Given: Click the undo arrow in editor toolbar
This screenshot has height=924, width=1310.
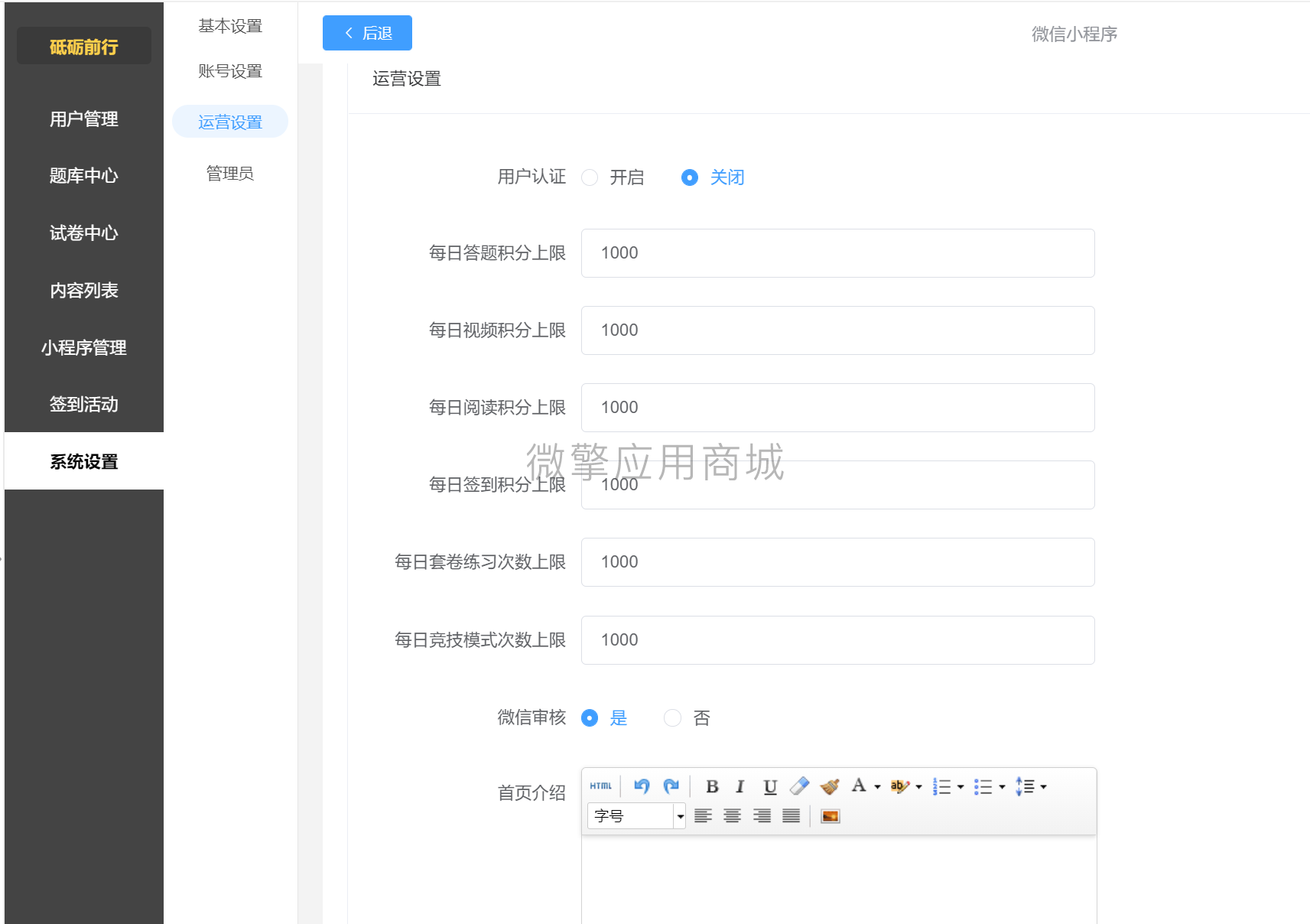Looking at the screenshot, I should coord(642,786).
